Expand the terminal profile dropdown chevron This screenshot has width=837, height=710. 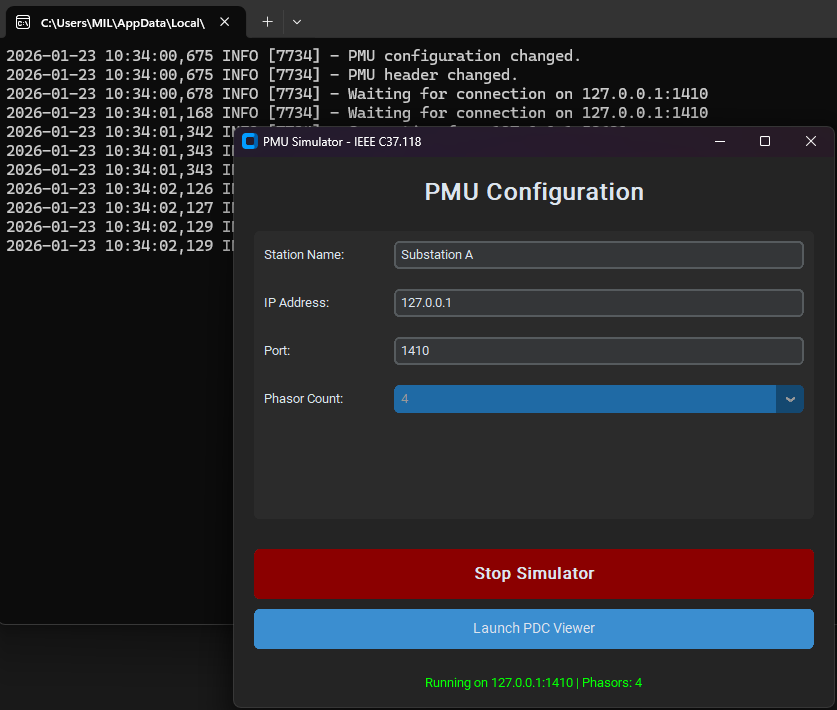point(297,21)
